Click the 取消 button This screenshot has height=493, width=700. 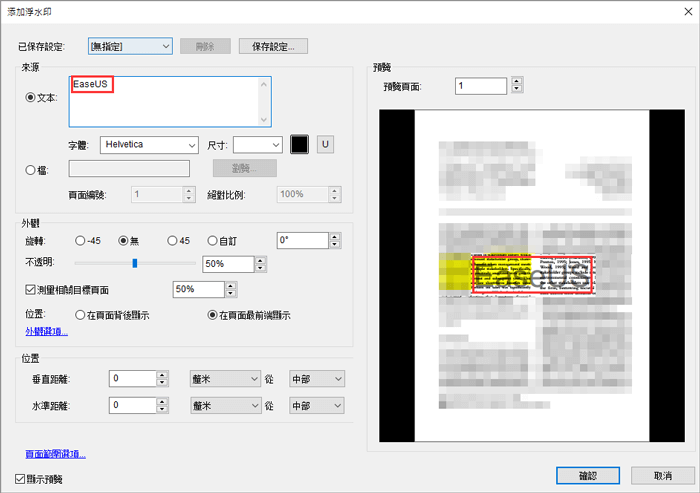(x=662, y=476)
